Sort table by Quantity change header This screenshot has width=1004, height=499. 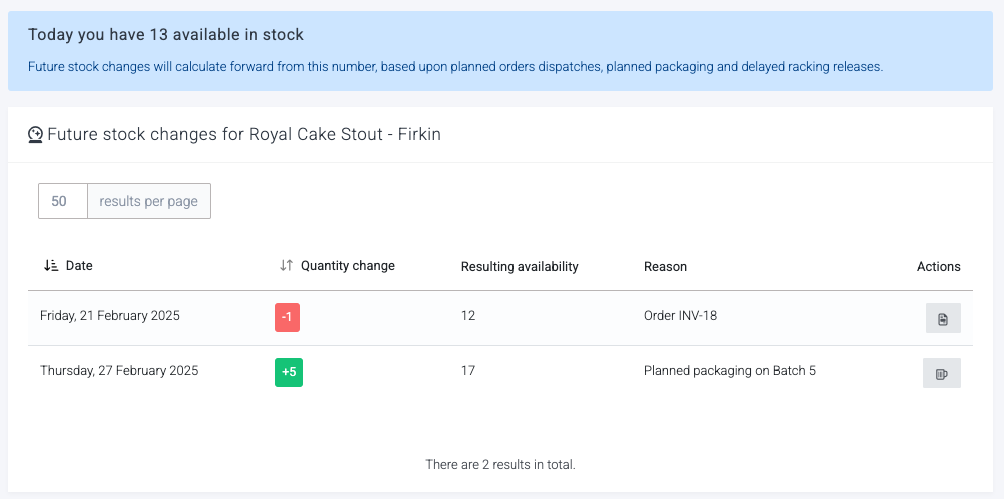click(x=348, y=266)
